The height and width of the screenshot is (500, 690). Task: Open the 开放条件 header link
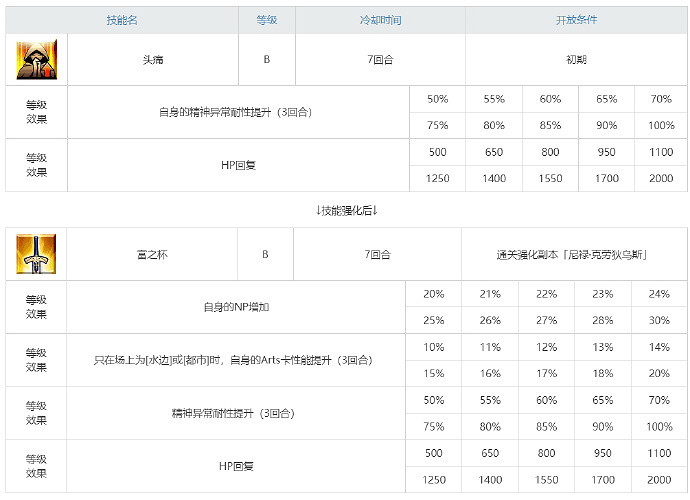576,20
